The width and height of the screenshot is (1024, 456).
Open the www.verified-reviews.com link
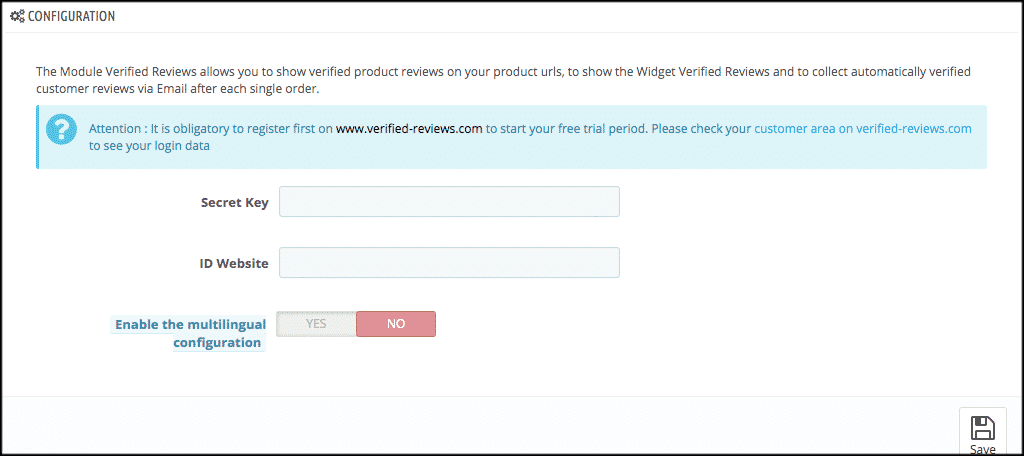pyautogui.click(x=409, y=129)
